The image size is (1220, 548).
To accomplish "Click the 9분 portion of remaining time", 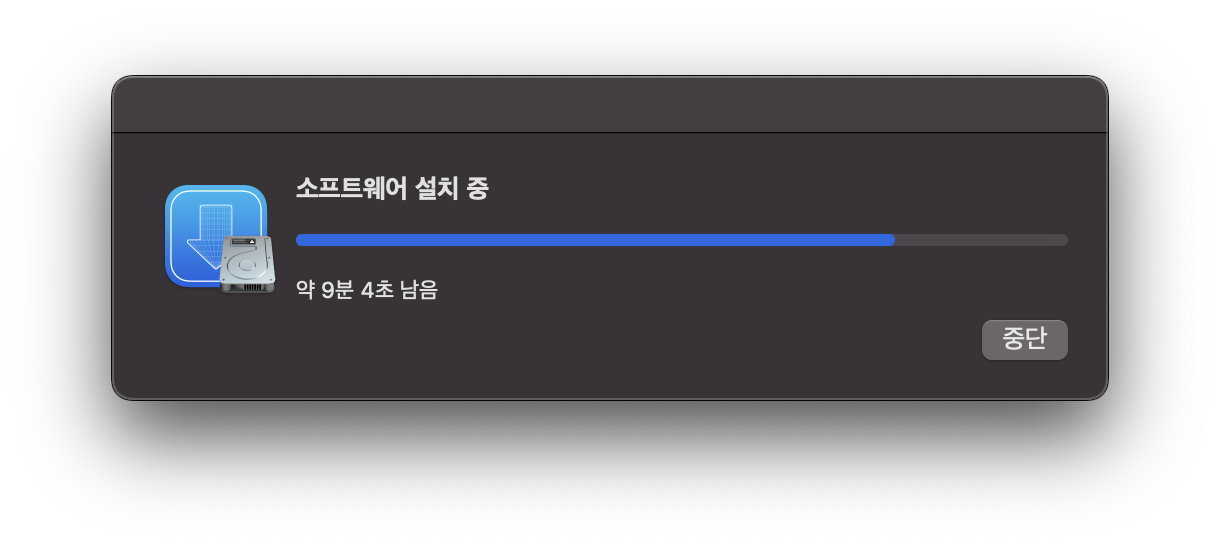I will [337, 291].
